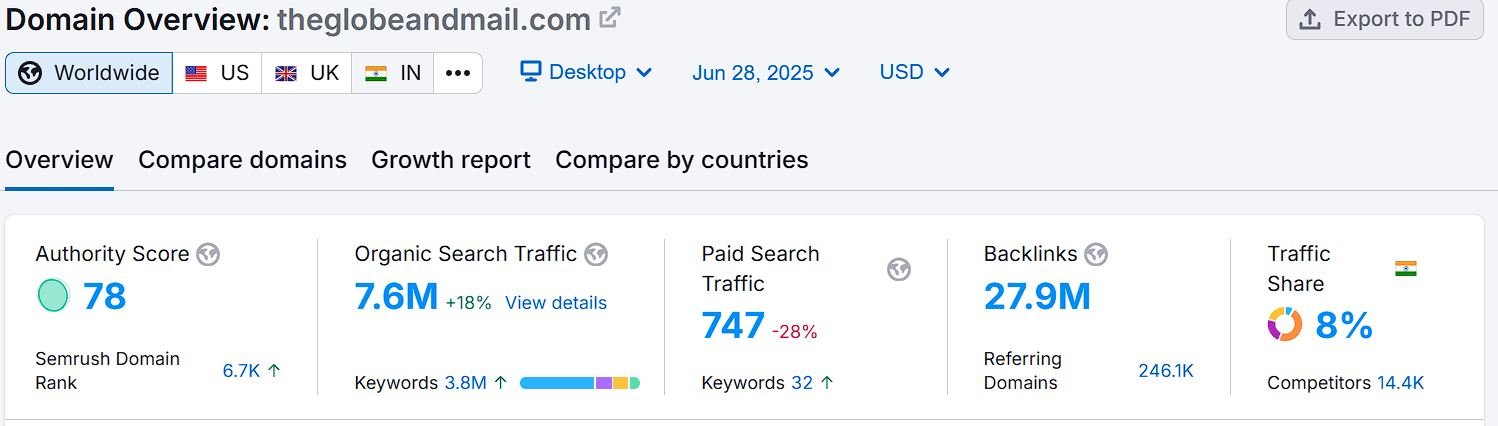Click the organic keywords distribution color bar
This screenshot has height=426, width=1498.
pos(580,383)
